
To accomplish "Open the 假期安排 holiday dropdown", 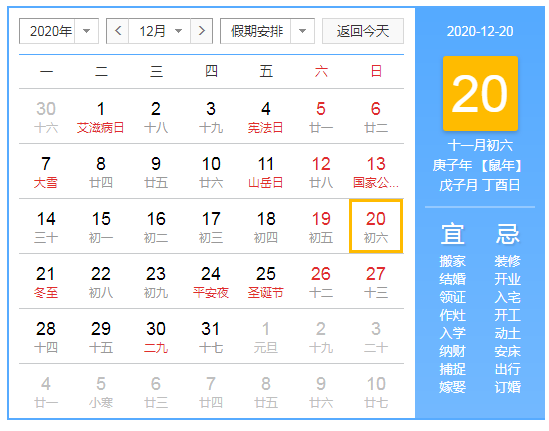I will point(267,31).
